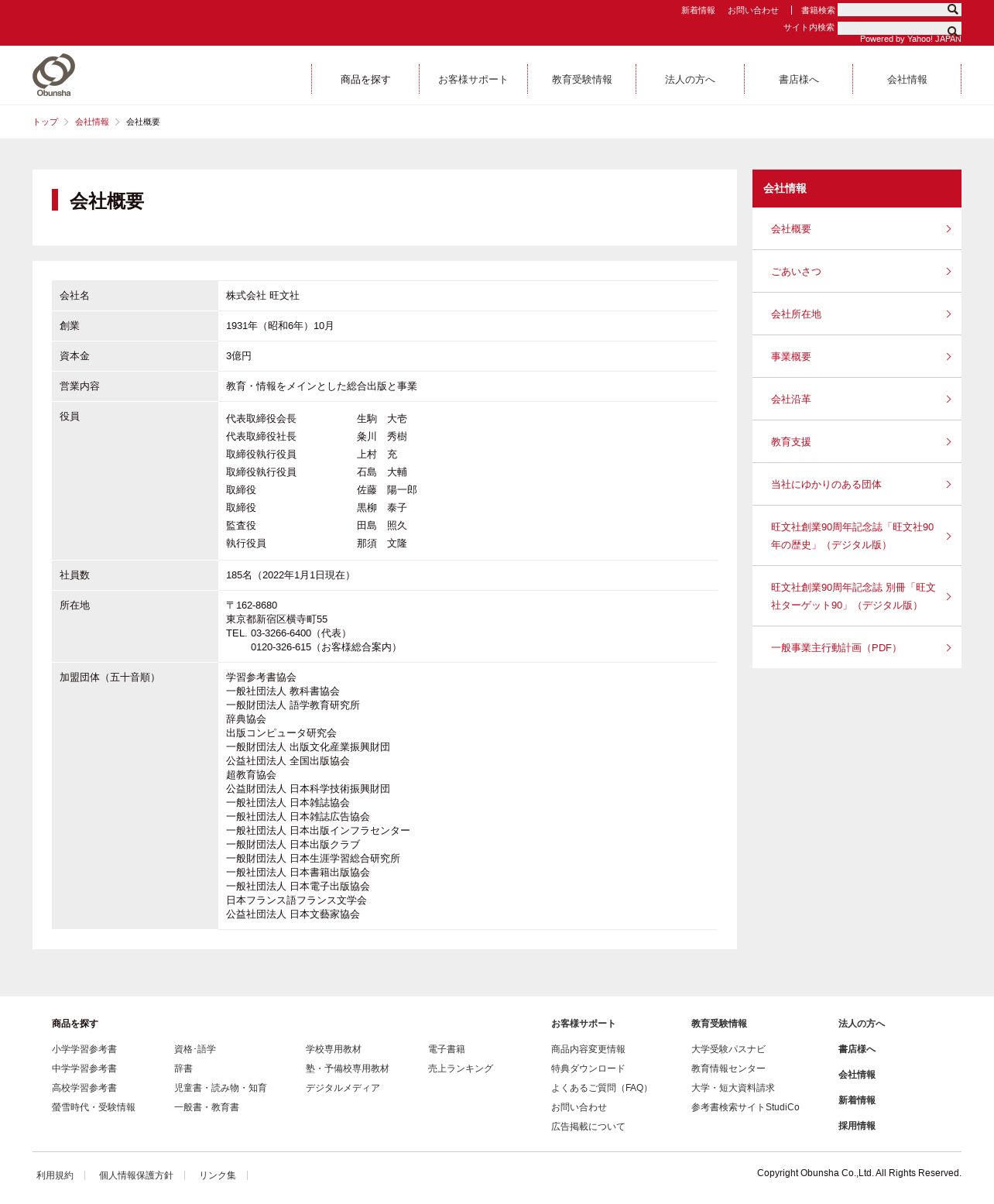Screen dimensions: 994x1204
Task: Open 特典ダウンロード footer link
Action: [x=588, y=1069]
